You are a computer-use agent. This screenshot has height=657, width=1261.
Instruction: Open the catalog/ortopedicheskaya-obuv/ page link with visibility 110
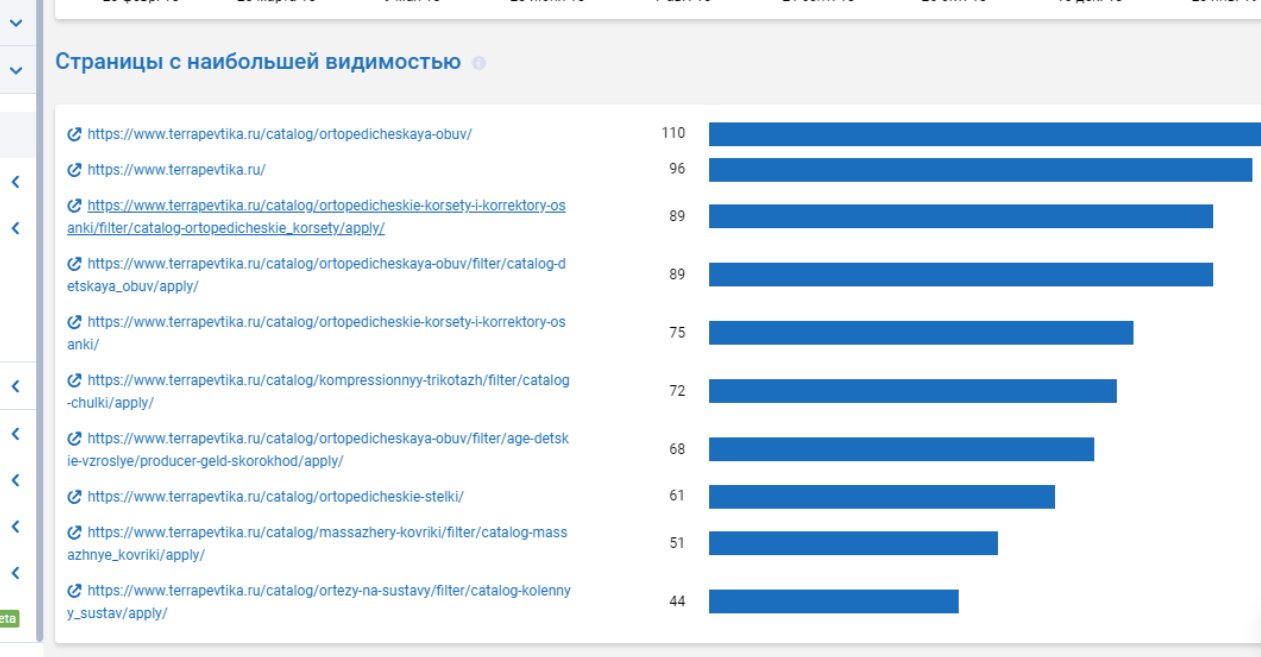[x=279, y=134]
